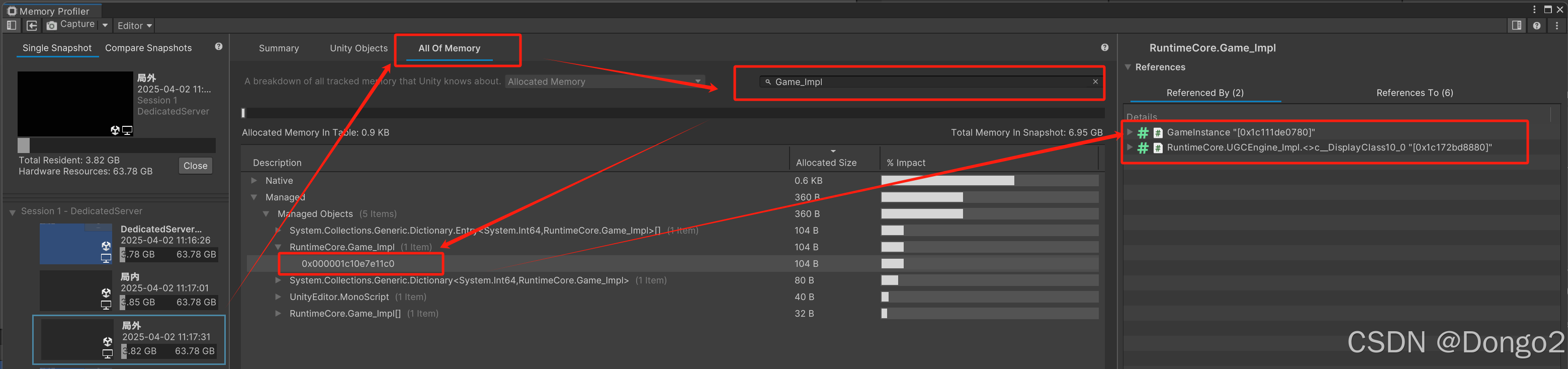The image size is (1568, 369).
Task: Click the C# script icon beside GameInstance
Action: click(x=1158, y=133)
